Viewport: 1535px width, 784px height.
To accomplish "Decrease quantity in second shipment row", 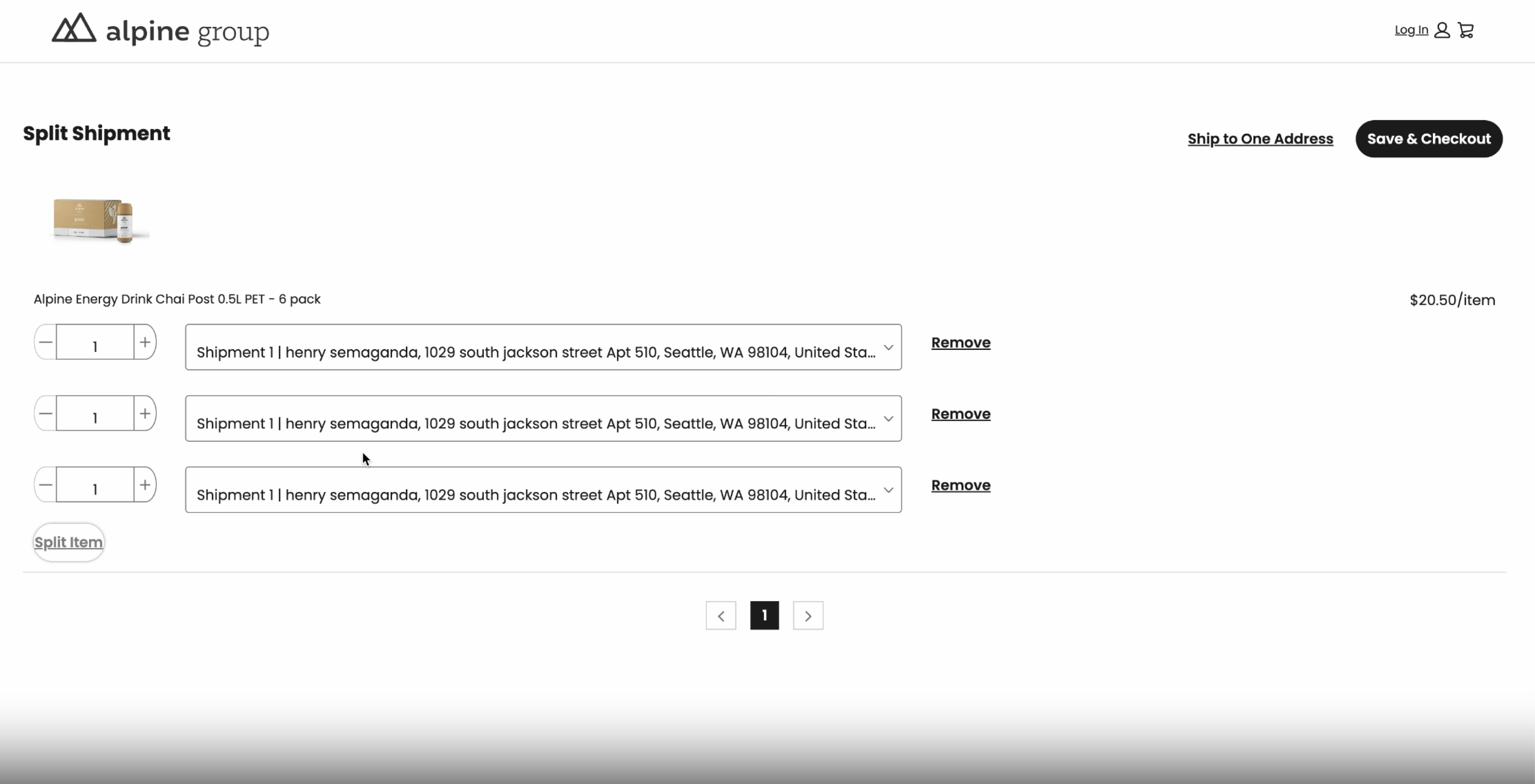I will 45,413.
